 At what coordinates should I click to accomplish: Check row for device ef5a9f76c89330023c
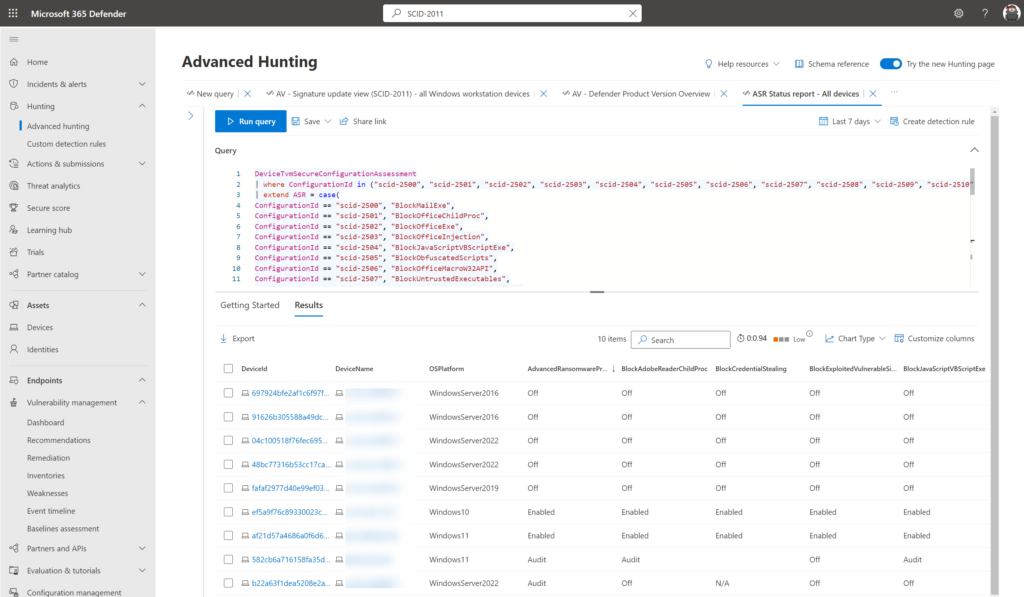(228, 512)
